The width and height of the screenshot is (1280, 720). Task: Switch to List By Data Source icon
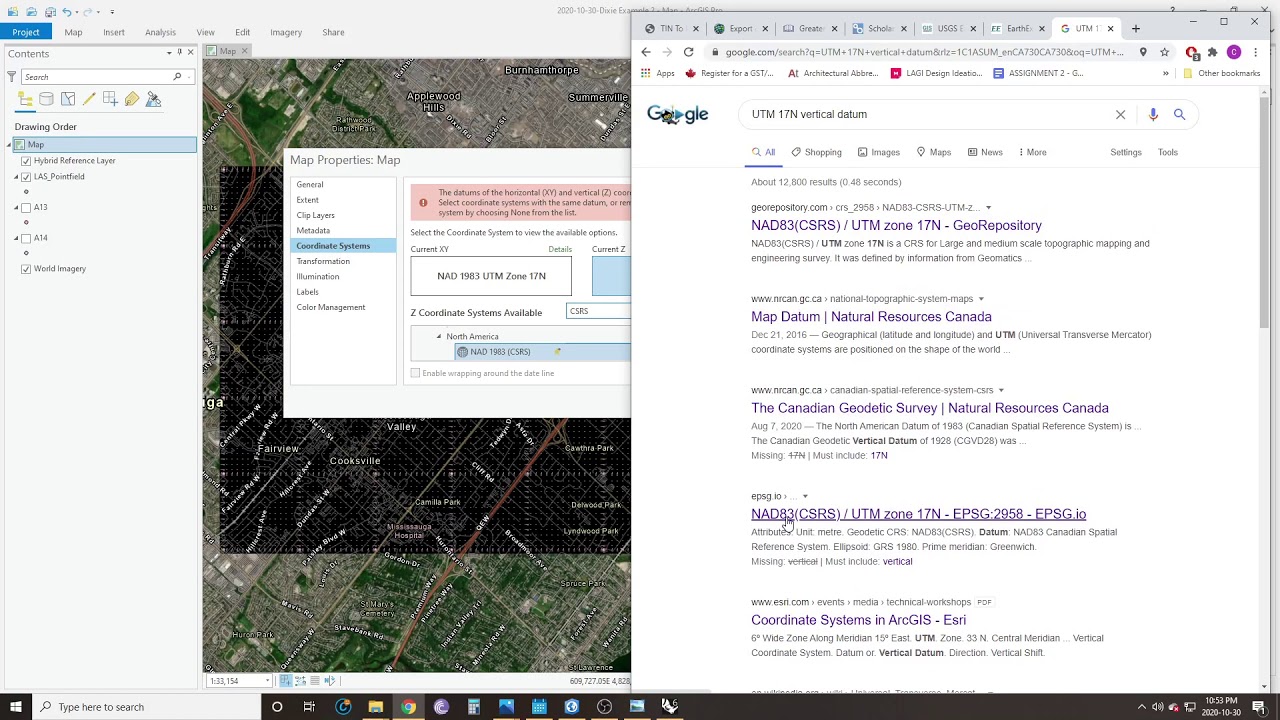pos(46,99)
